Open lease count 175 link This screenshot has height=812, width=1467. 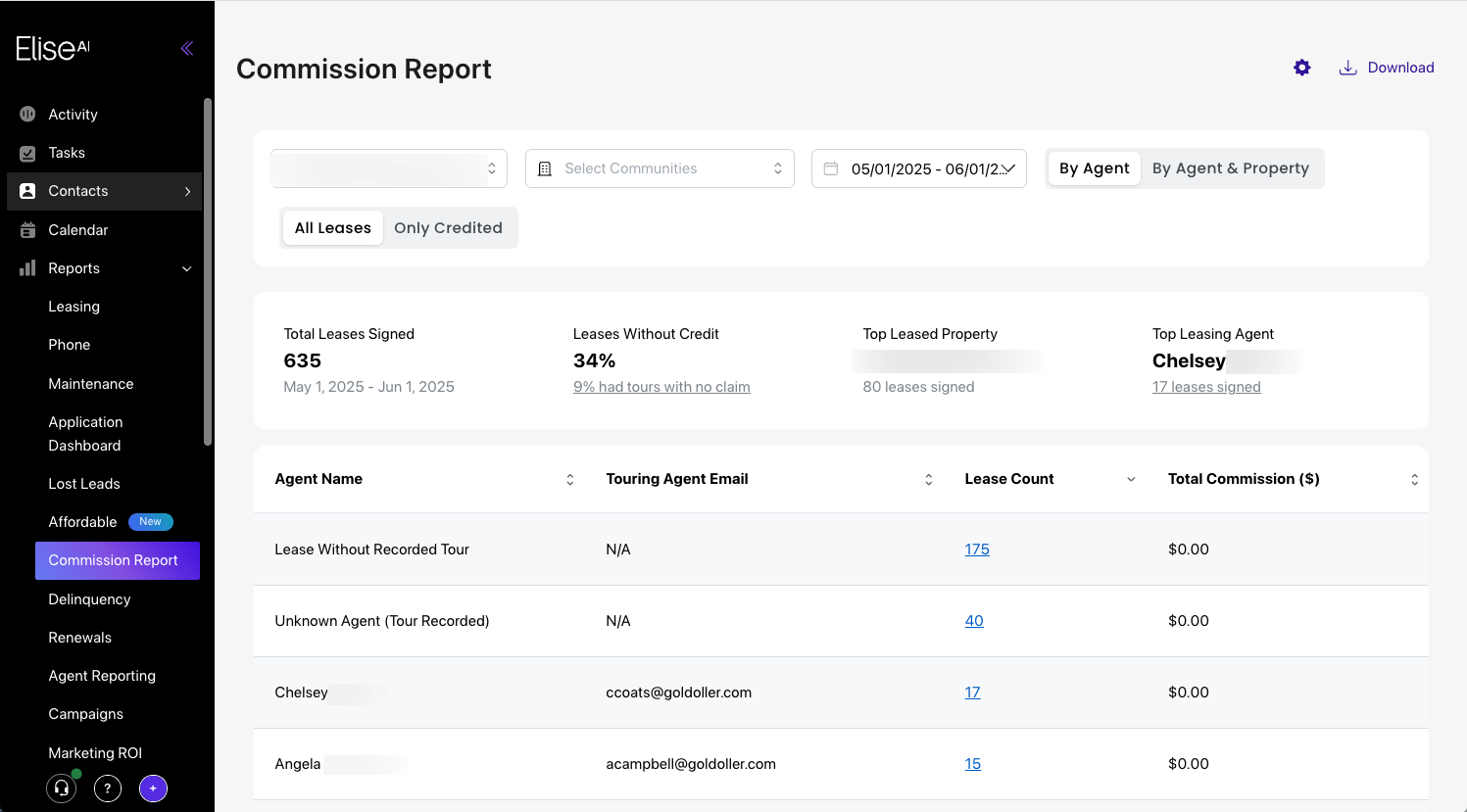tap(977, 549)
